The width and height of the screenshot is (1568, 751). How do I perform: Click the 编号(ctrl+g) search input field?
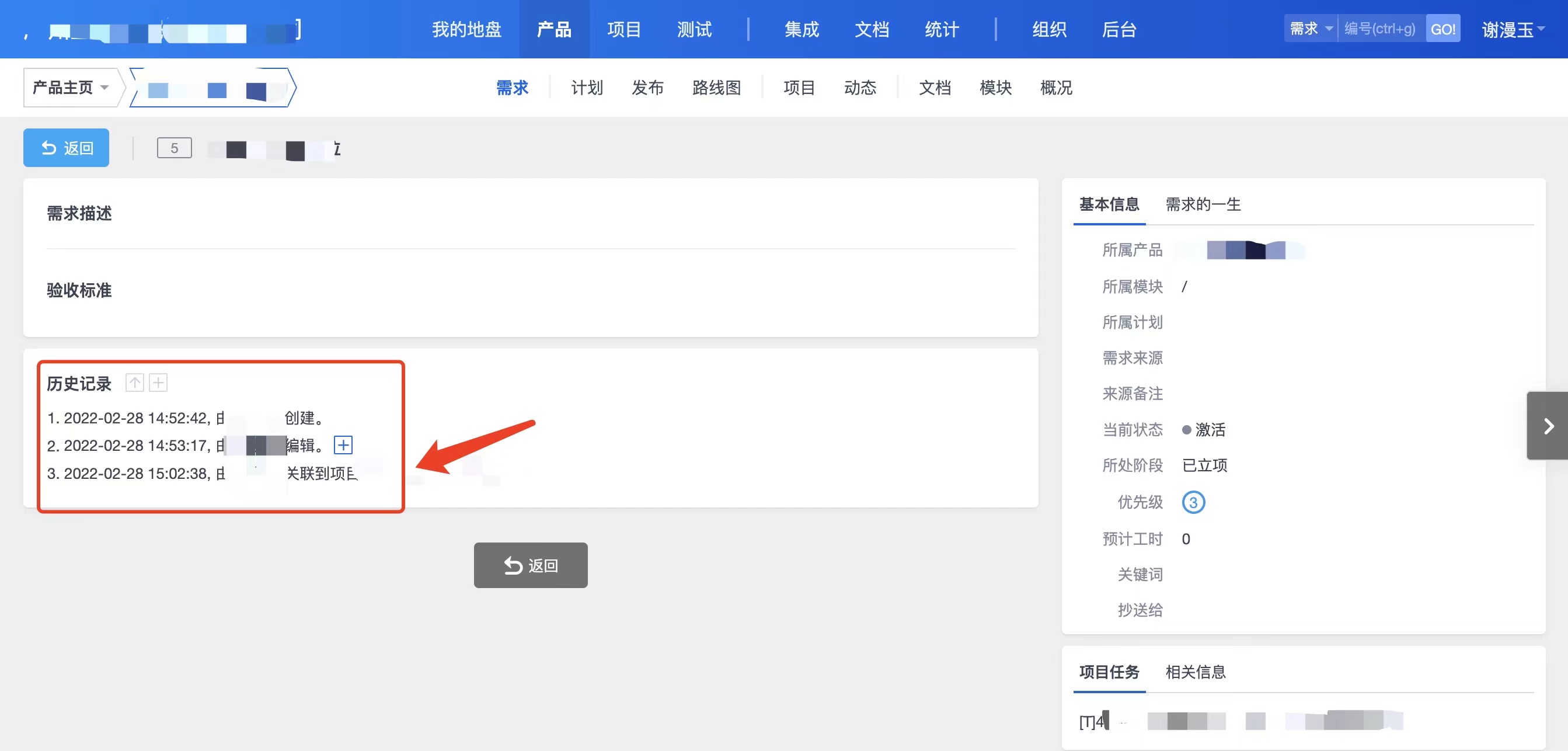pyautogui.click(x=1380, y=29)
